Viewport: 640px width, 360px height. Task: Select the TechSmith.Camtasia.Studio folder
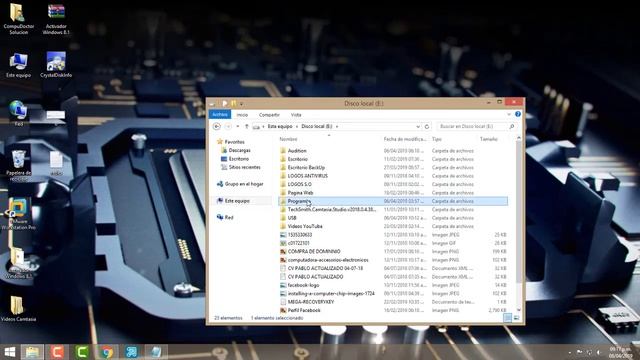(331, 209)
